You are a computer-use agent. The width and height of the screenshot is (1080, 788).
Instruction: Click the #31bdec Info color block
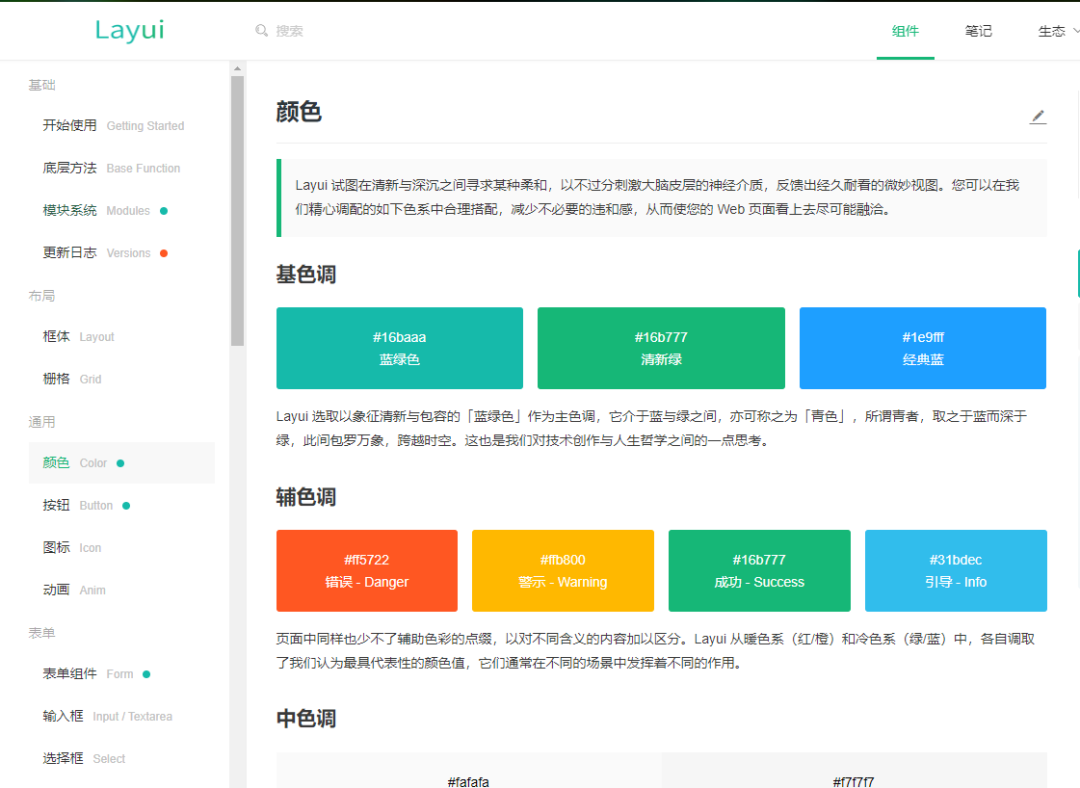click(955, 571)
